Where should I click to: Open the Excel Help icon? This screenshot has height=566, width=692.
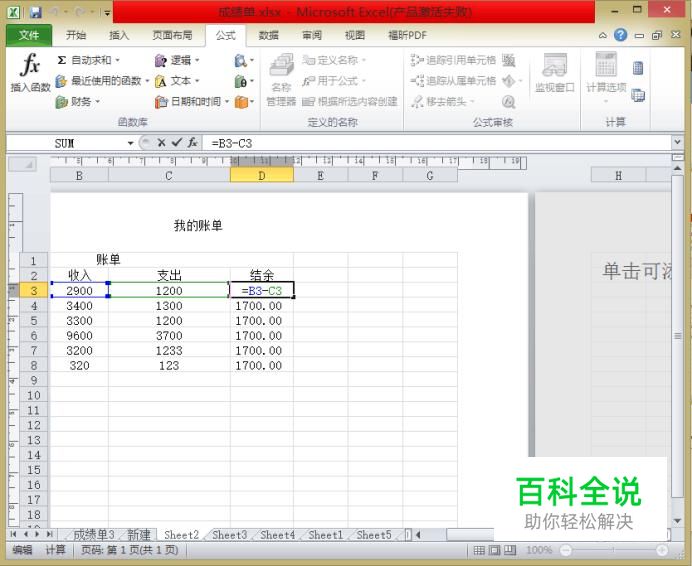tap(621, 35)
